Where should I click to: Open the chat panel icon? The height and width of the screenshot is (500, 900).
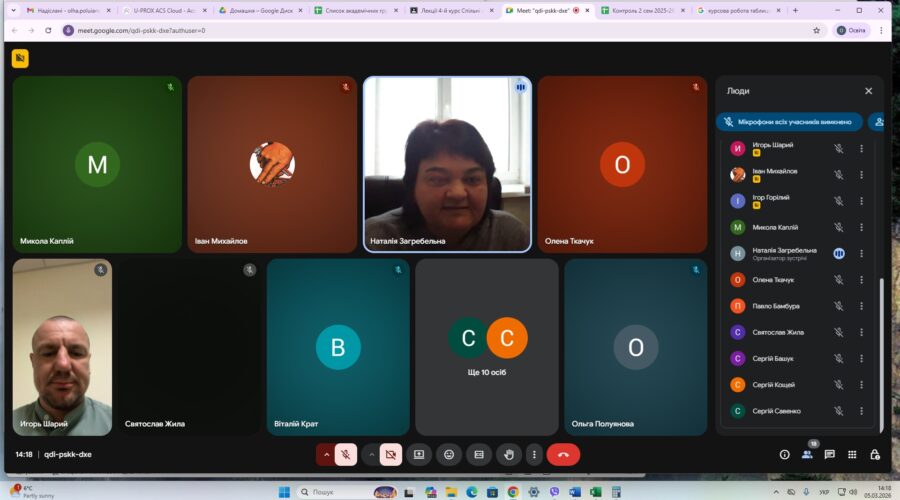pos(829,454)
